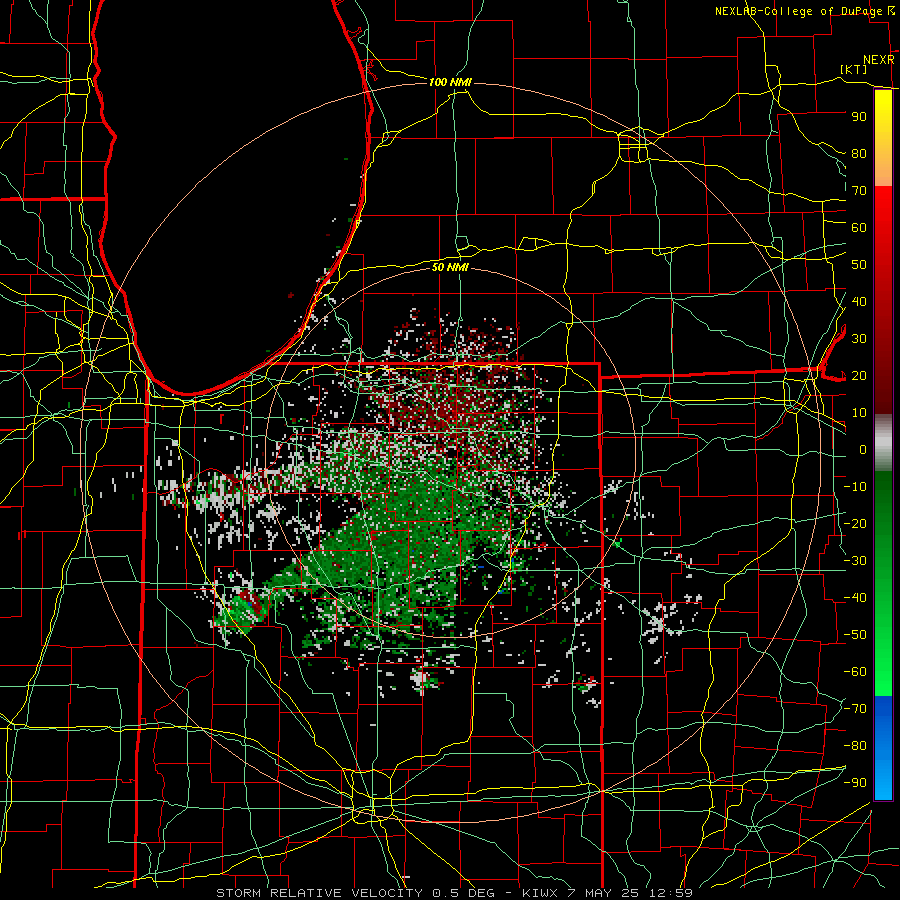Click the -30 value on velocity scale

click(855, 561)
